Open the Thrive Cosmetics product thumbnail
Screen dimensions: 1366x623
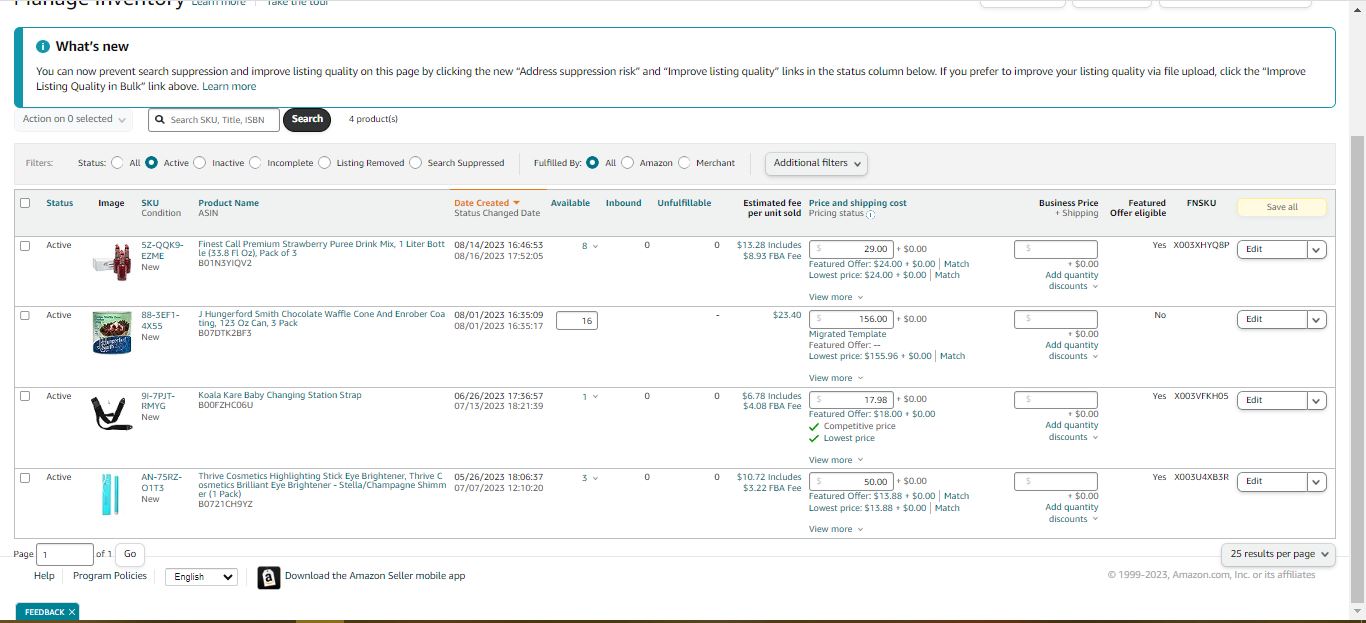pos(110,496)
